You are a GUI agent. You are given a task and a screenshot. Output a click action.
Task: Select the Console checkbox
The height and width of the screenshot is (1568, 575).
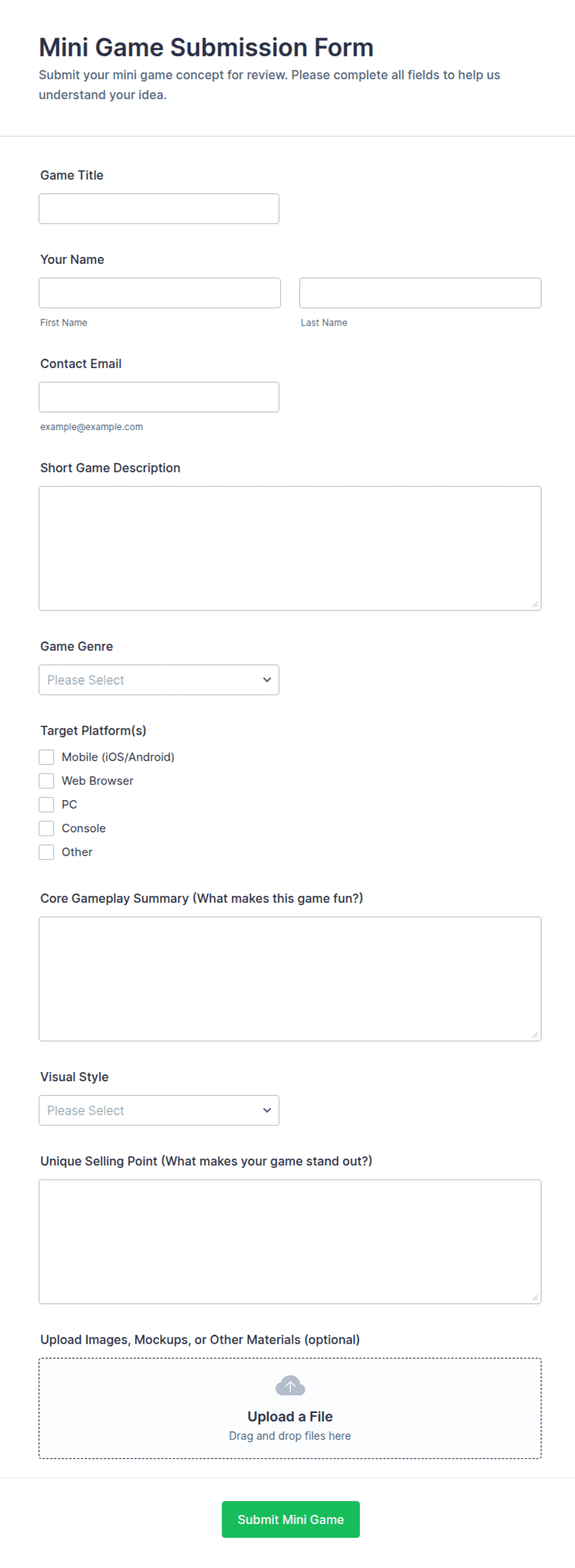[46, 828]
